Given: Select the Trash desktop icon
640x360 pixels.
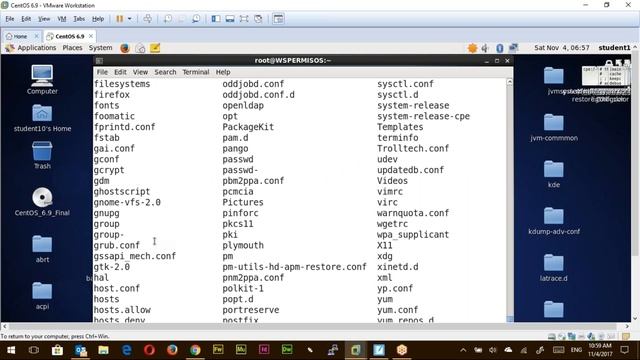Looking at the screenshot, I should [42, 155].
